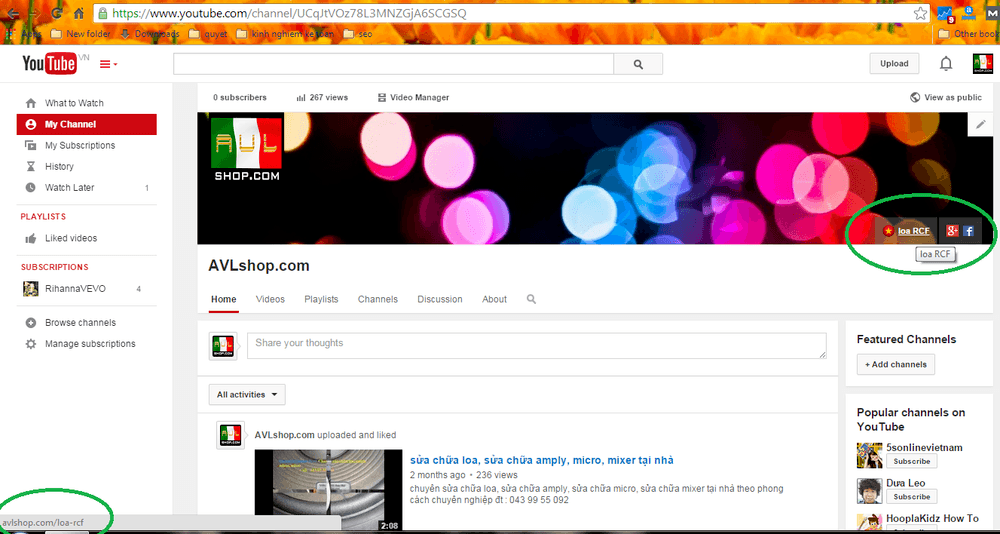Select My Channel in sidebar
Screen dimensions: 1000x534
tap(87, 124)
